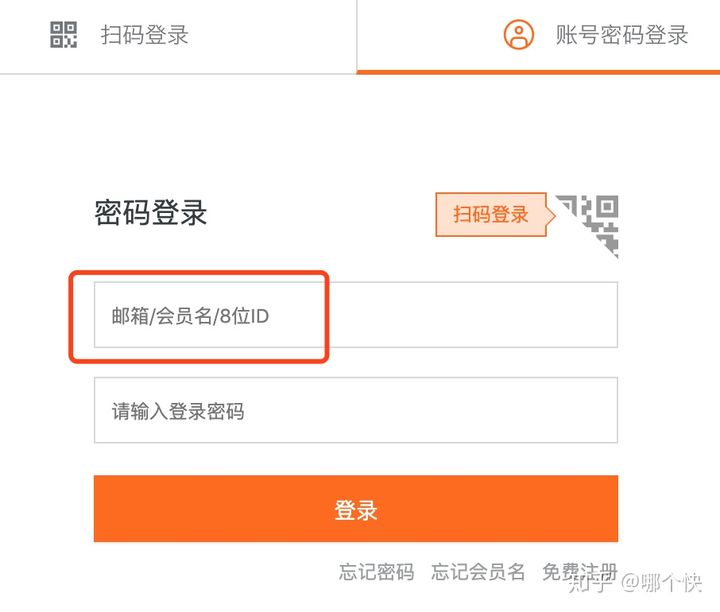Focus the 邮箱/会员名/8位ID input field
The height and width of the screenshot is (612, 720).
[356, 315]
